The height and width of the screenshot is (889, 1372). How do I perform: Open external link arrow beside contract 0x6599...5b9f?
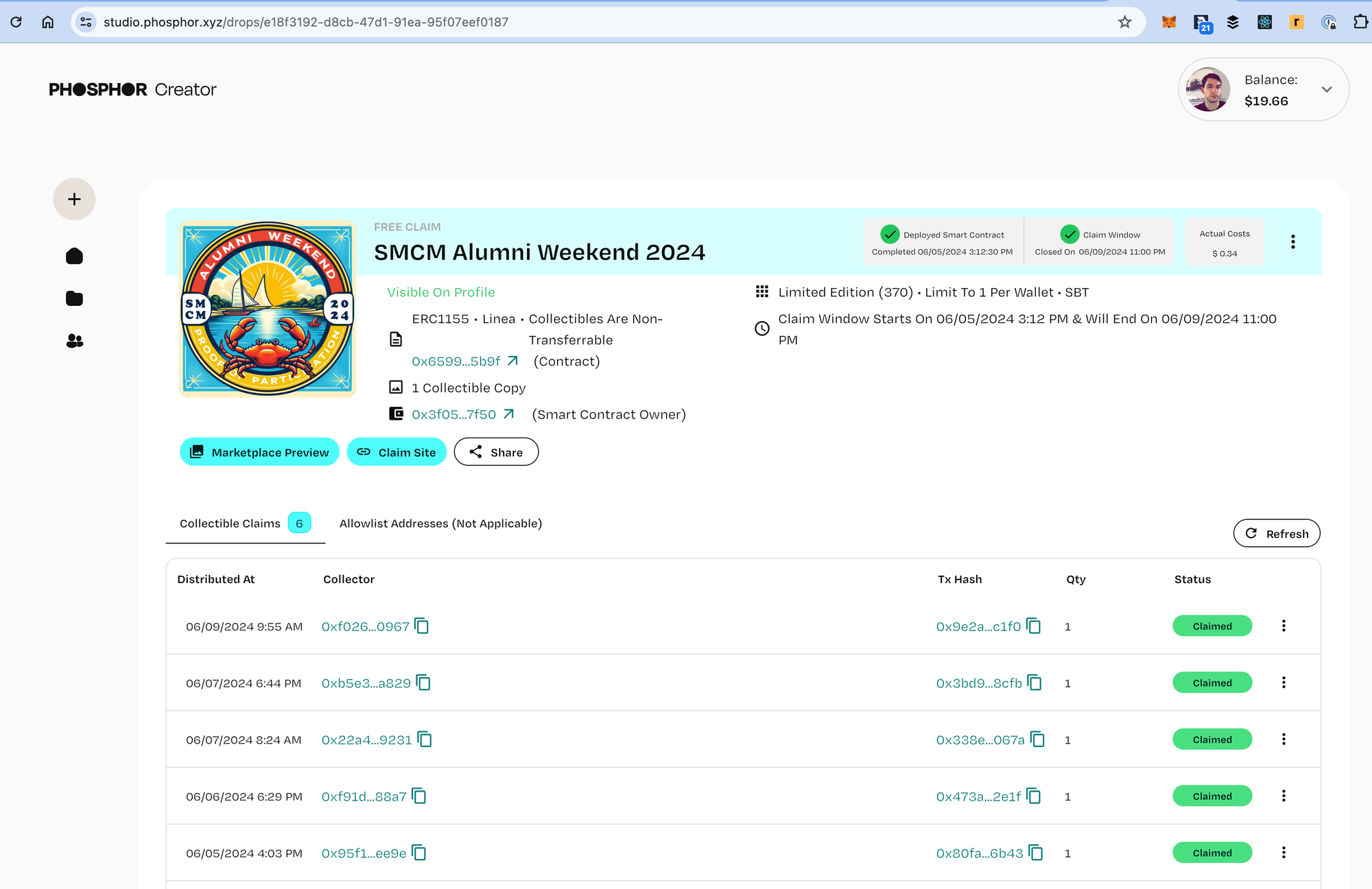(512, 361)
